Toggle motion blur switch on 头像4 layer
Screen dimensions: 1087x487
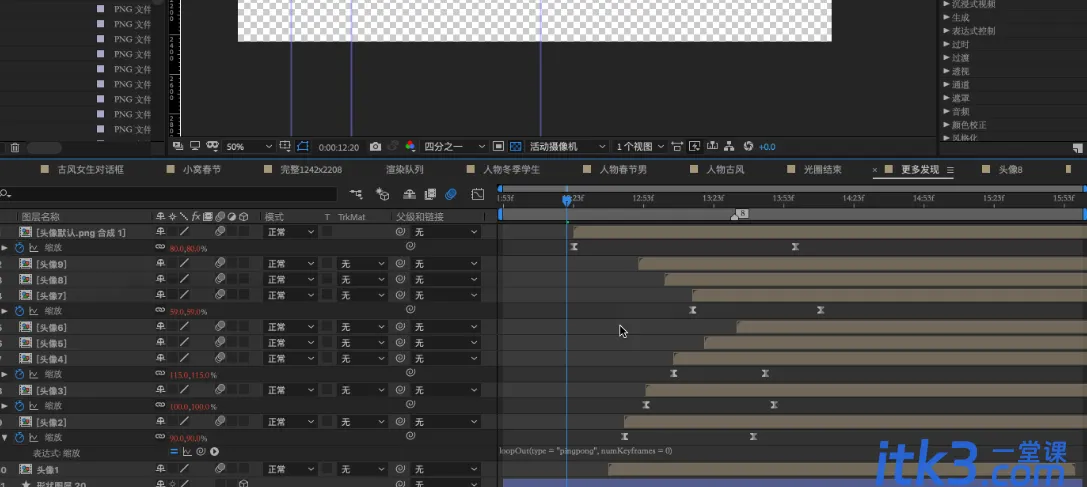[x=220, y=359]
